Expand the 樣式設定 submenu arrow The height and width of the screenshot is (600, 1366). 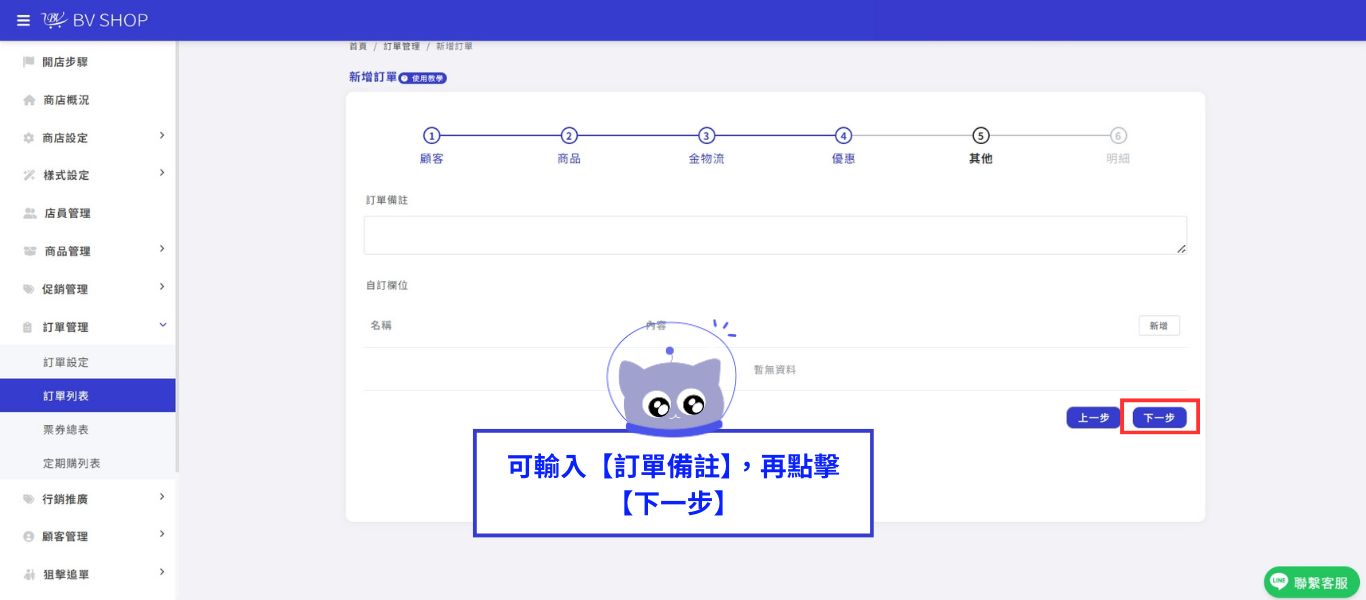point(162,173)
